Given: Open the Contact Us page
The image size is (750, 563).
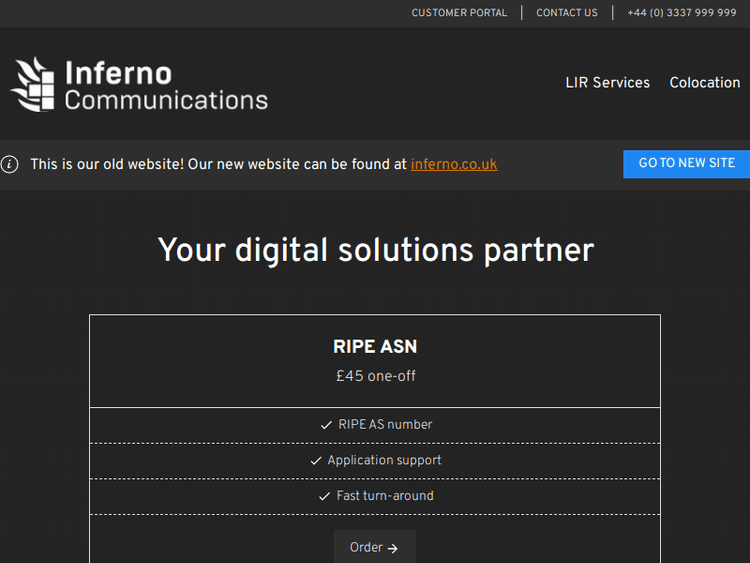Looking at the screenshot, I should coord(567,13).
